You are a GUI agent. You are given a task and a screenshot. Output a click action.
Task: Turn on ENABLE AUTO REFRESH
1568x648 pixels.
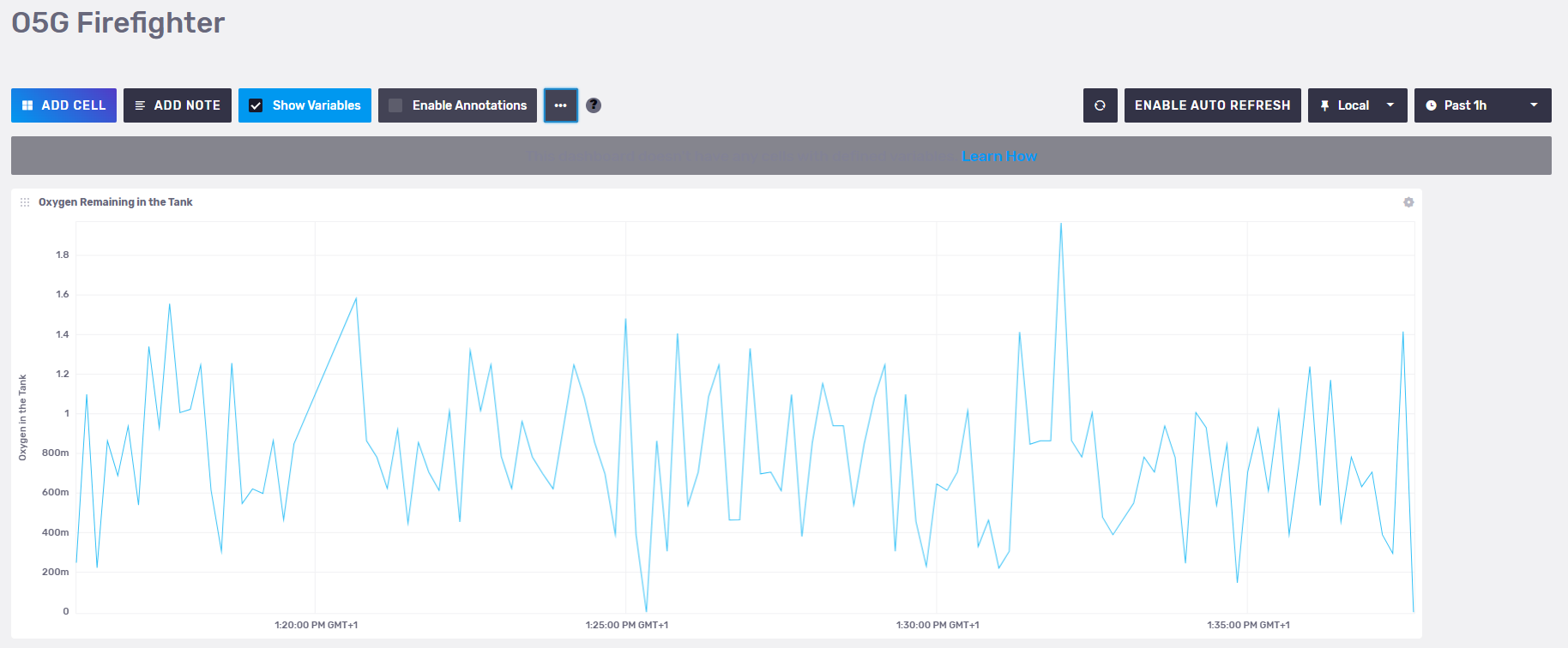click(x=1212, y=105)
